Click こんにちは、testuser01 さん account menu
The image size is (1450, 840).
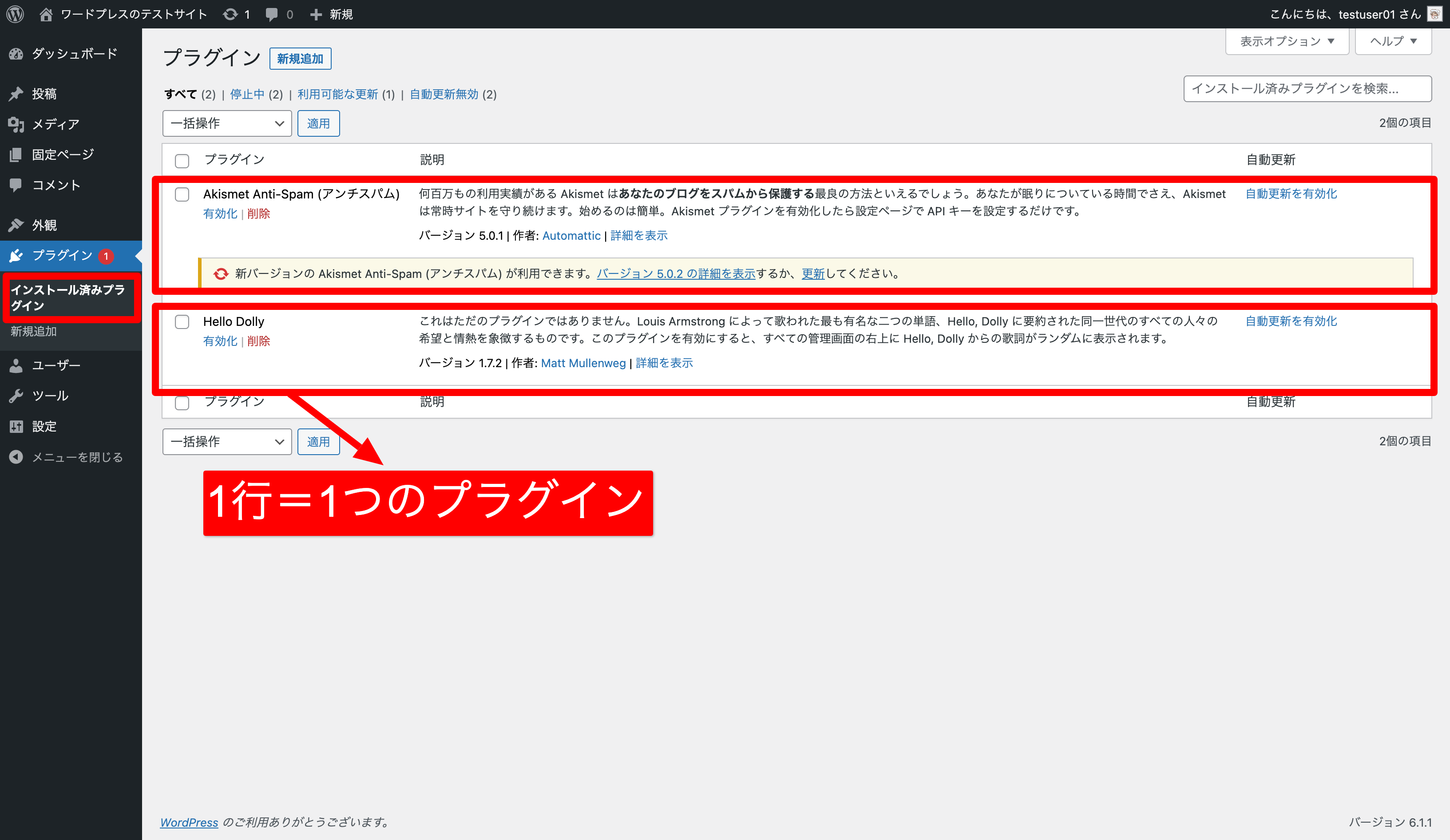click(x=1346, y=14)
